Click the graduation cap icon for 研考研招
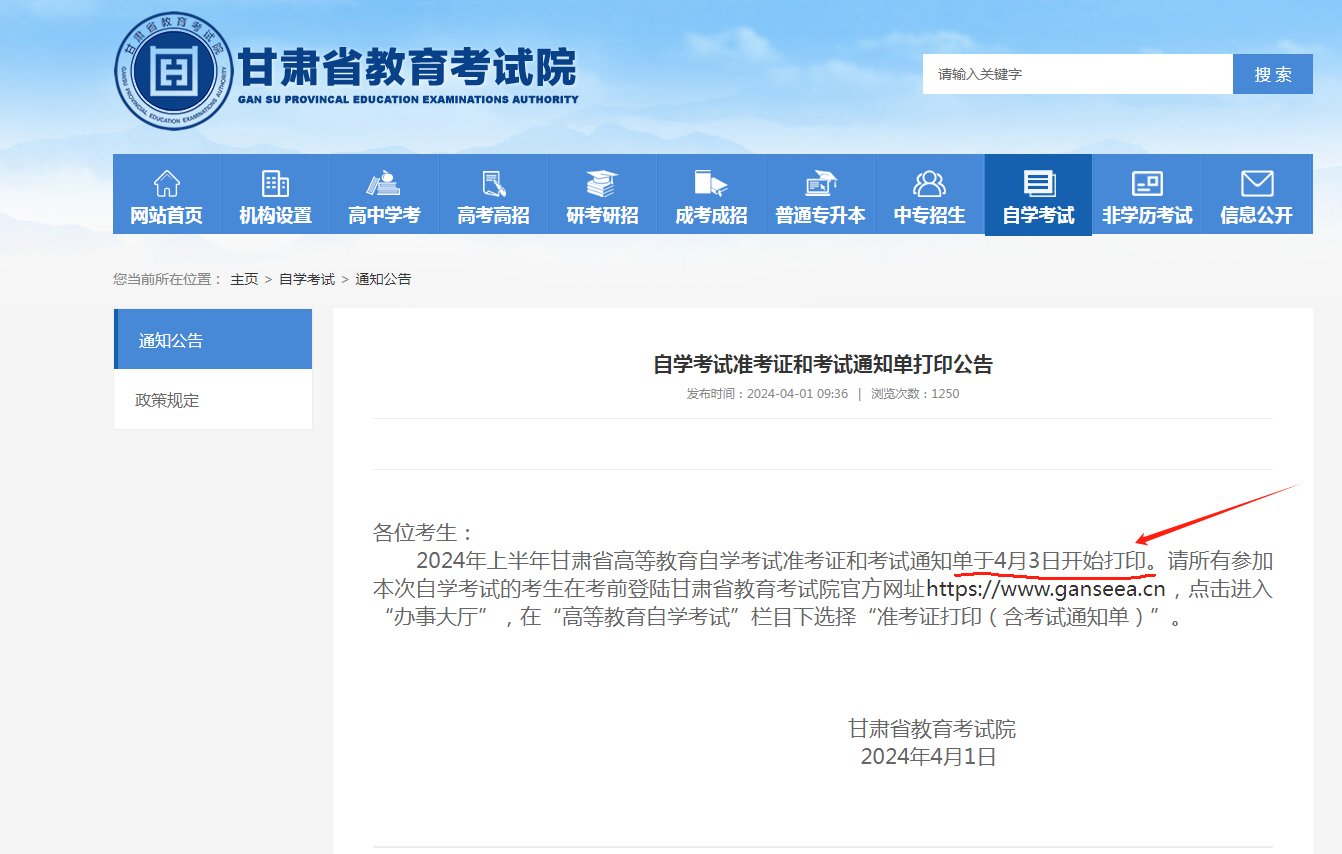This screenshot has height=854, width=1342. point(602,184)
